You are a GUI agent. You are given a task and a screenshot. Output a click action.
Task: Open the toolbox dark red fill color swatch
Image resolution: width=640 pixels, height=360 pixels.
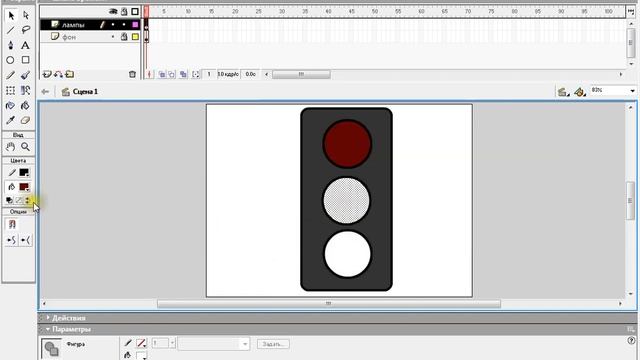tap(24, 187)
